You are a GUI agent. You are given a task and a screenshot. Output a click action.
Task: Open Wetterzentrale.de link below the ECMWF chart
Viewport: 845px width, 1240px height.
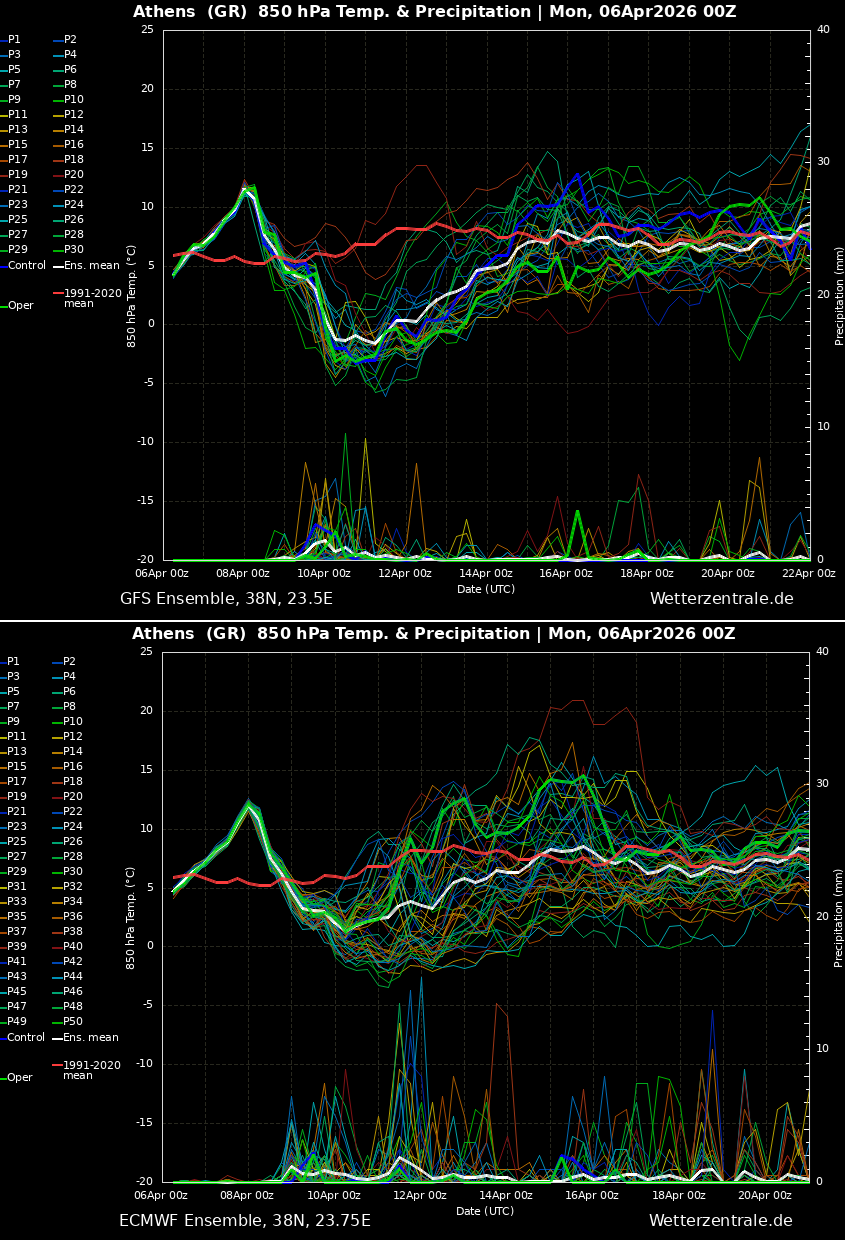pos(720,1221)
